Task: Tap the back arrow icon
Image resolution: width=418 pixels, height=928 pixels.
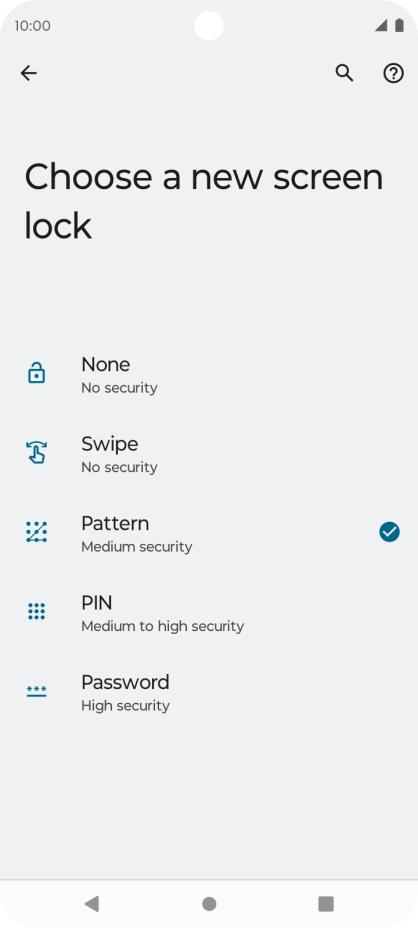Action: [x=28, y=73]
